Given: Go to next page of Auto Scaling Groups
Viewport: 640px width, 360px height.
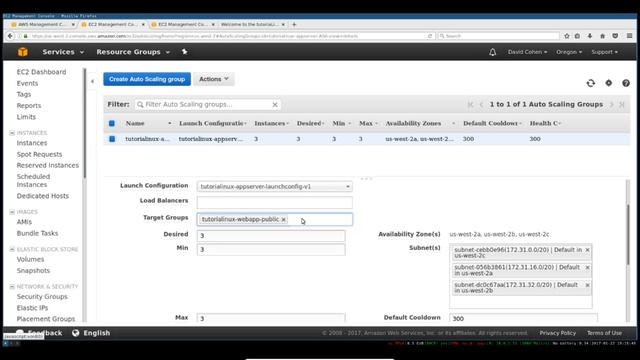Looking at the screenshot, I should click(611, 104).
